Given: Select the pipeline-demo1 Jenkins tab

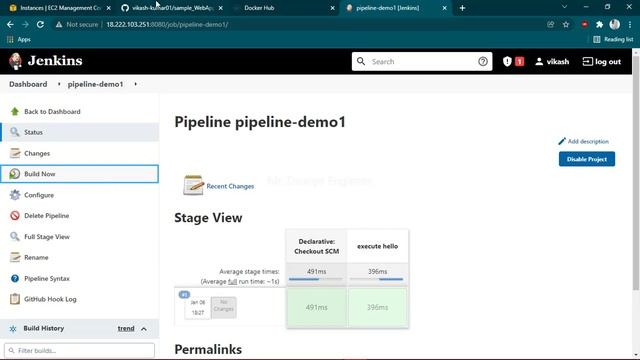Looking at the screenshot, I should 396,8.
